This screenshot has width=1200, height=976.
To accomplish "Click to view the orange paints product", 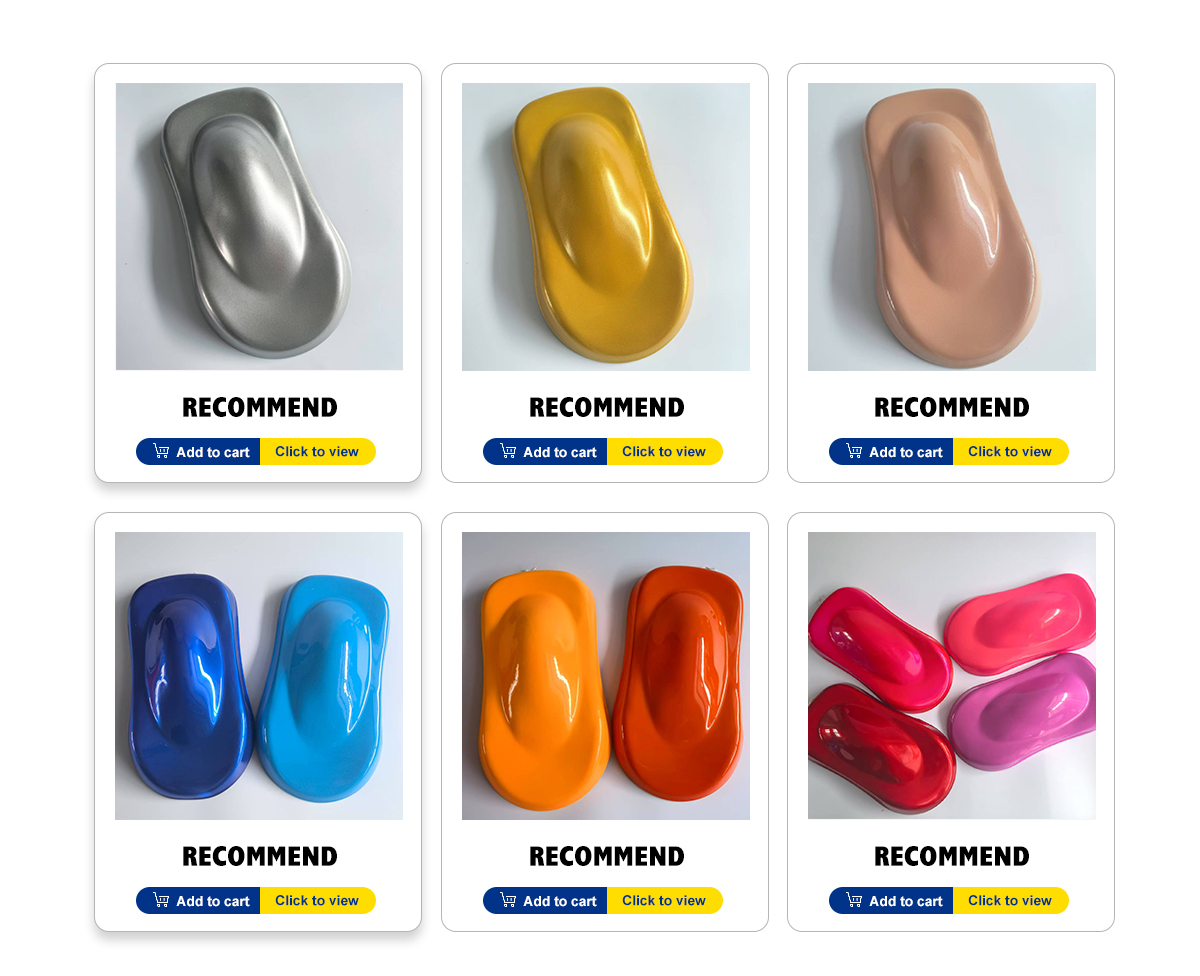I will click(x=664, y=901).
